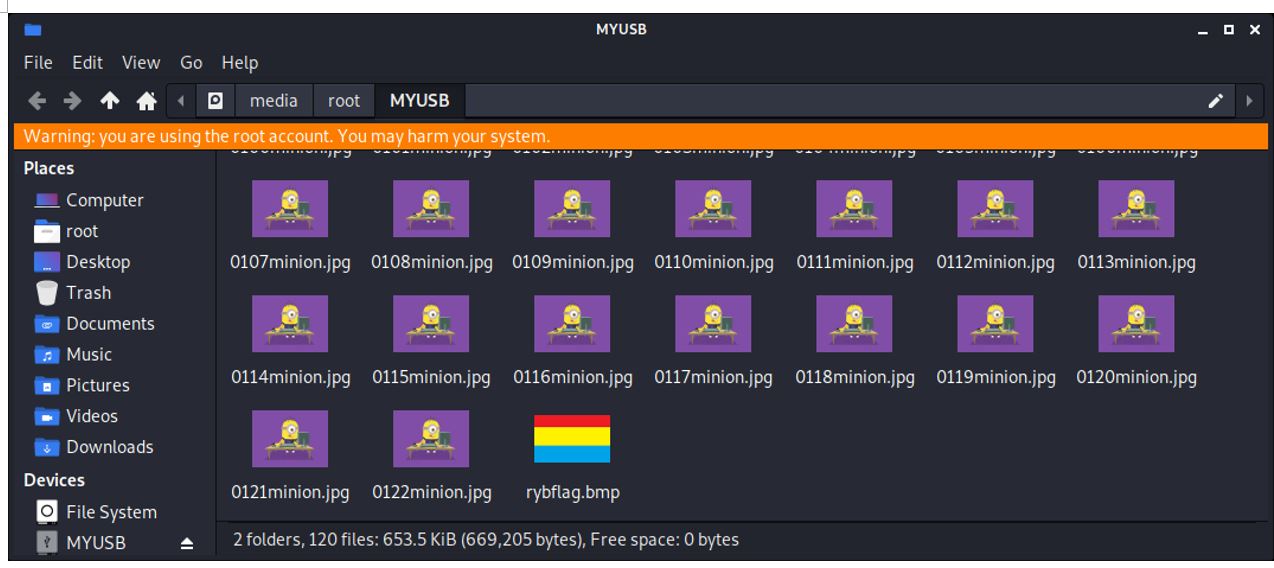Eject MYUSB using the eject icon
Screen dimensions: 1274x568
point(186,543)
